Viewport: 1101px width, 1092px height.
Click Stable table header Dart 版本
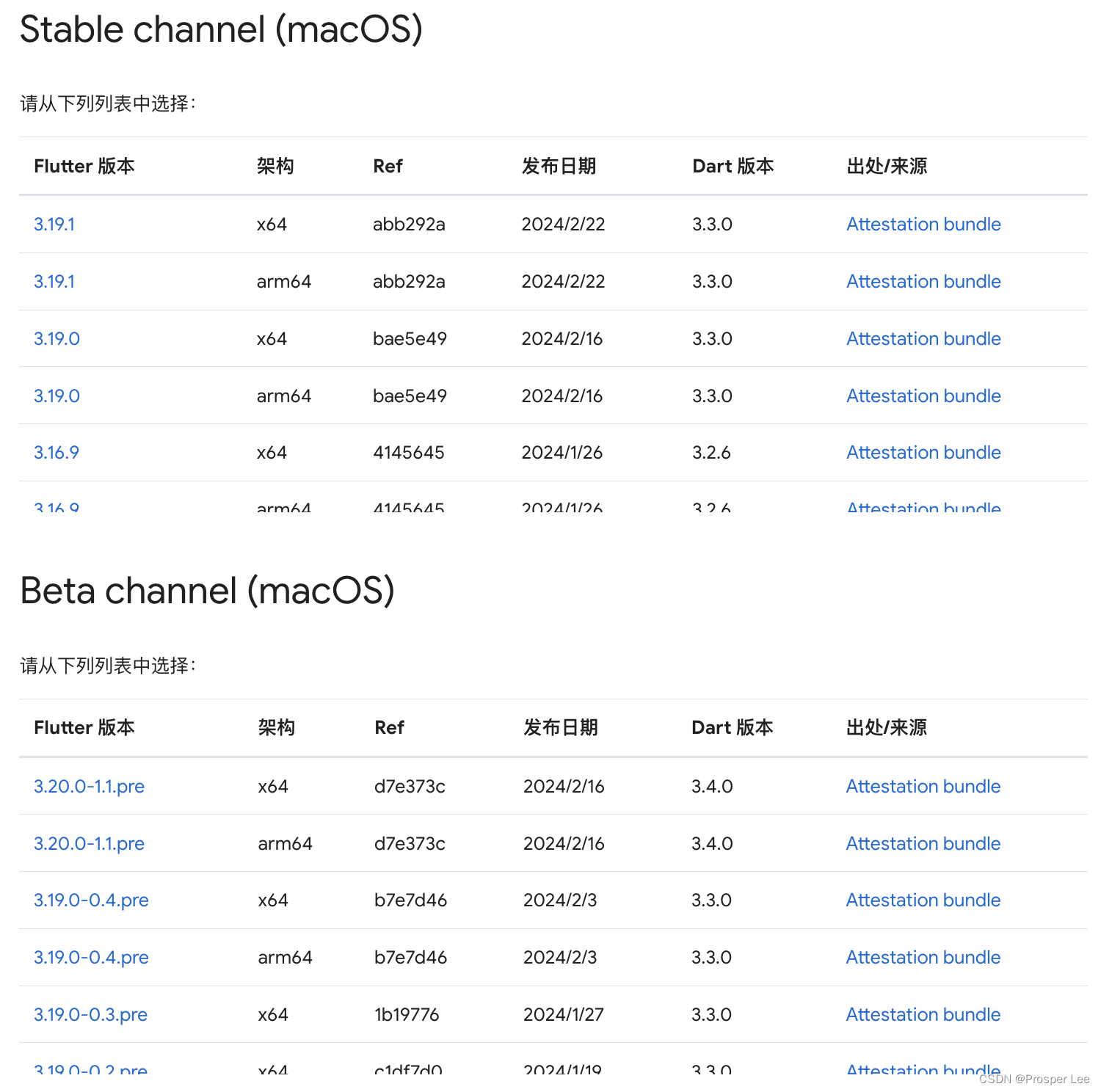click(733, 167)
